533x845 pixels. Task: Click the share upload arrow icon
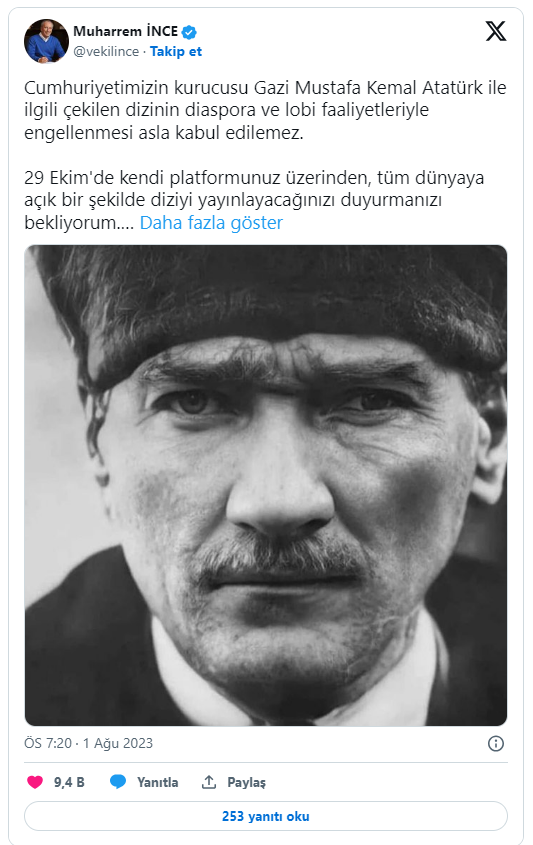coord(209,781)
